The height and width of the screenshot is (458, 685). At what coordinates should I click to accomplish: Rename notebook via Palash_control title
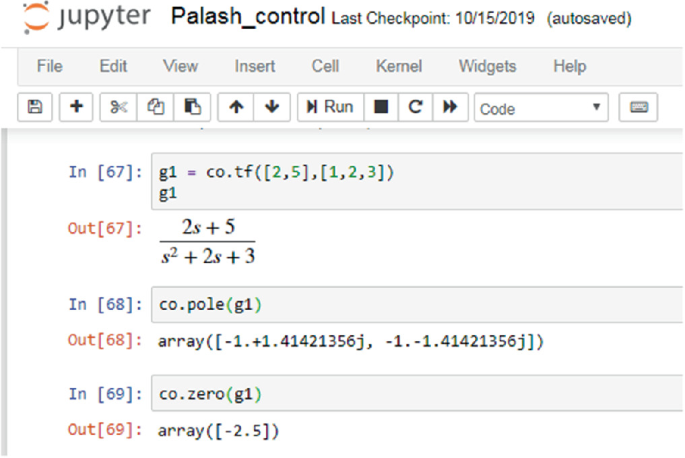(x=248, y=17)
